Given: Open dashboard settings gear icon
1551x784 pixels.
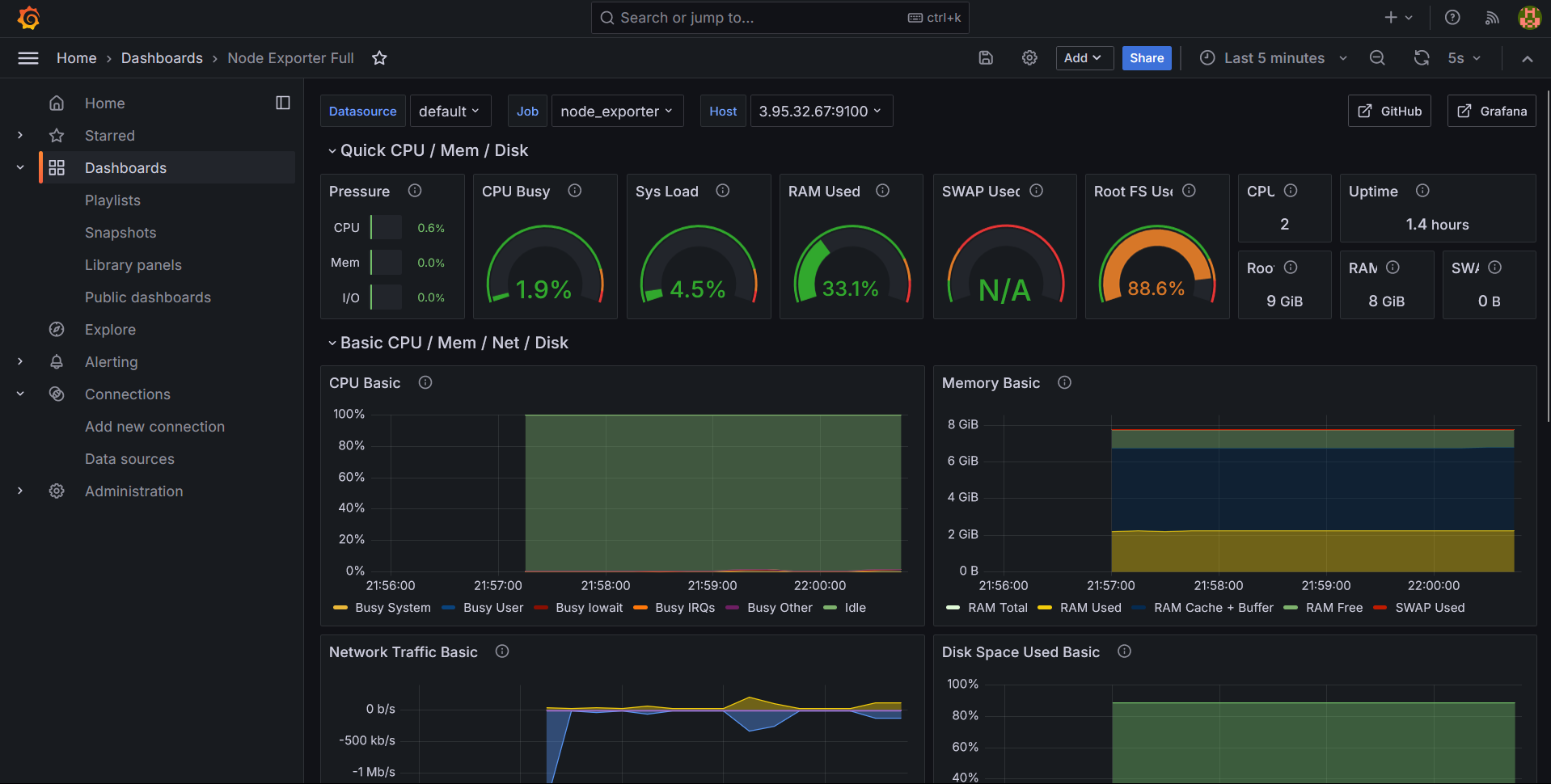Looking at the screenshot, I should point(1029,58).
